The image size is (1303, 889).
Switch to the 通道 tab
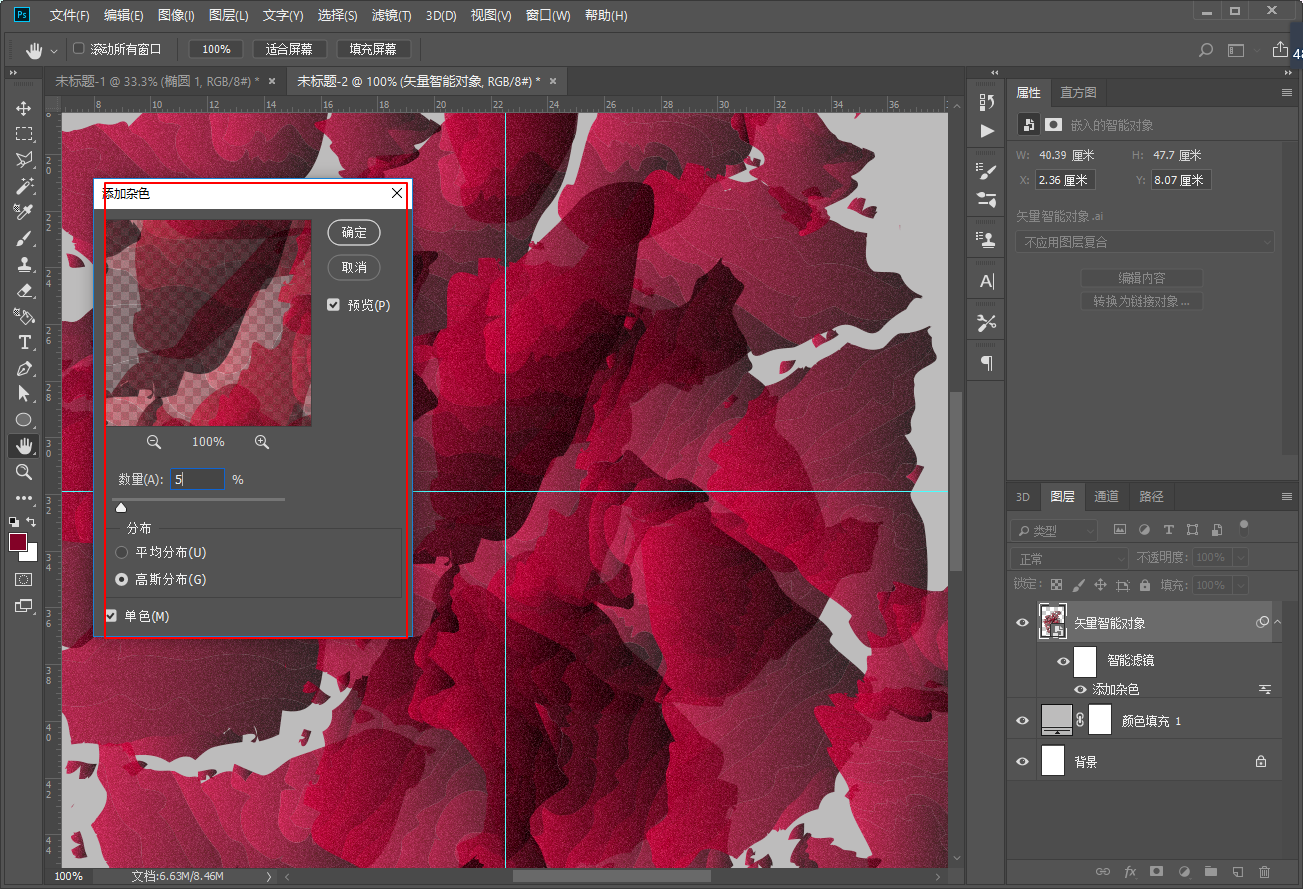1106,496
